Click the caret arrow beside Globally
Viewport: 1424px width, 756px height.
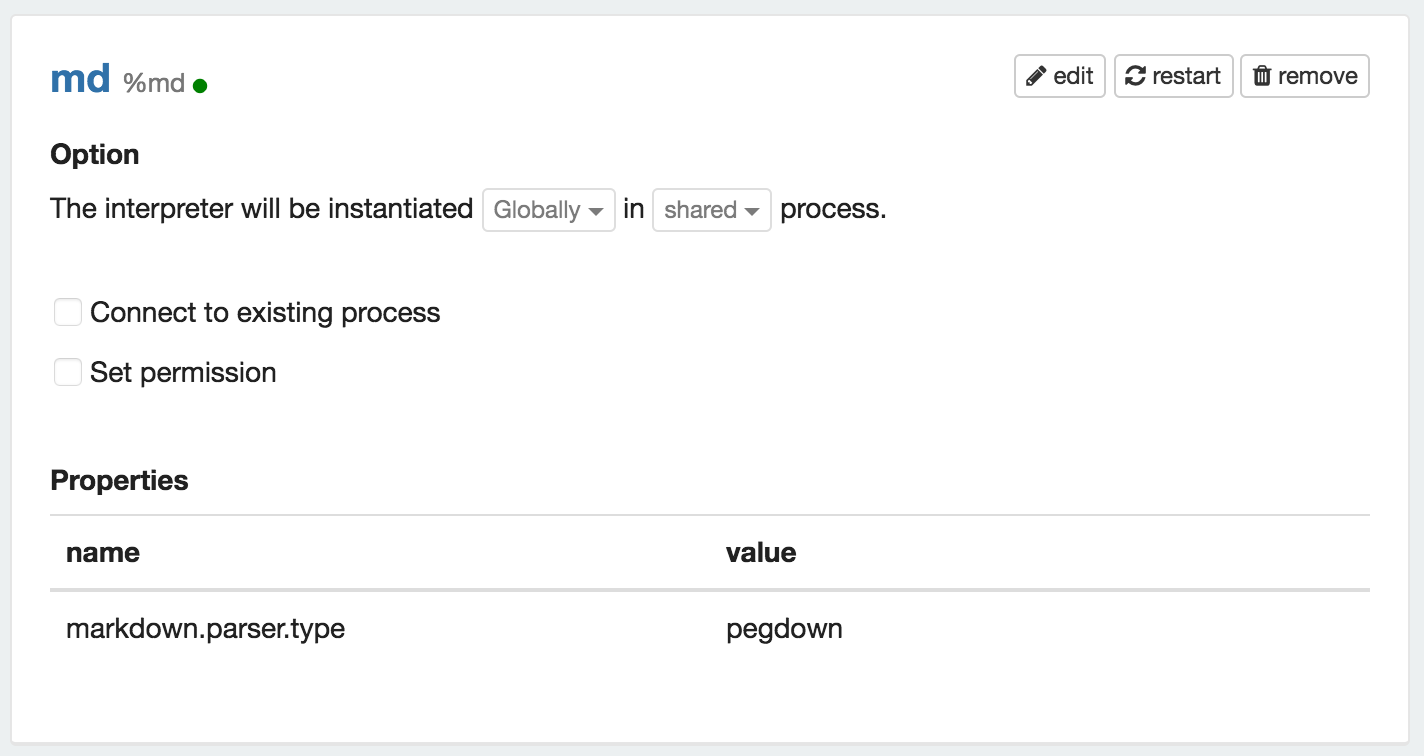tap(596, 212)
